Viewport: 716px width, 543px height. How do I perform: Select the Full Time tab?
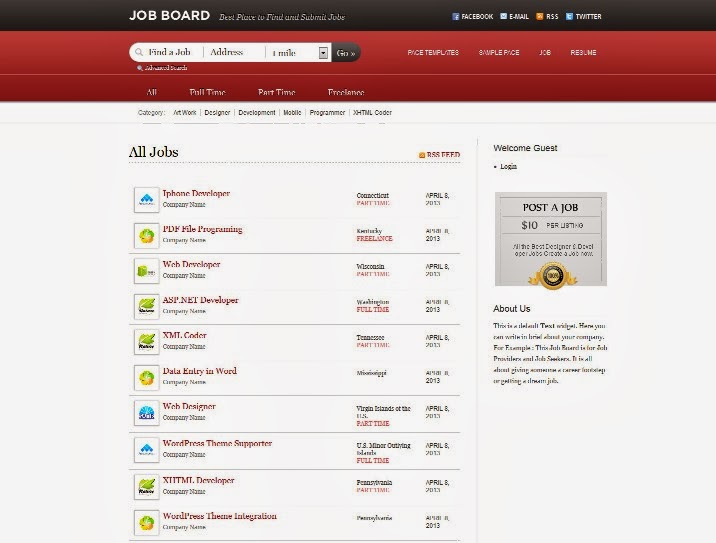(207, 92)
